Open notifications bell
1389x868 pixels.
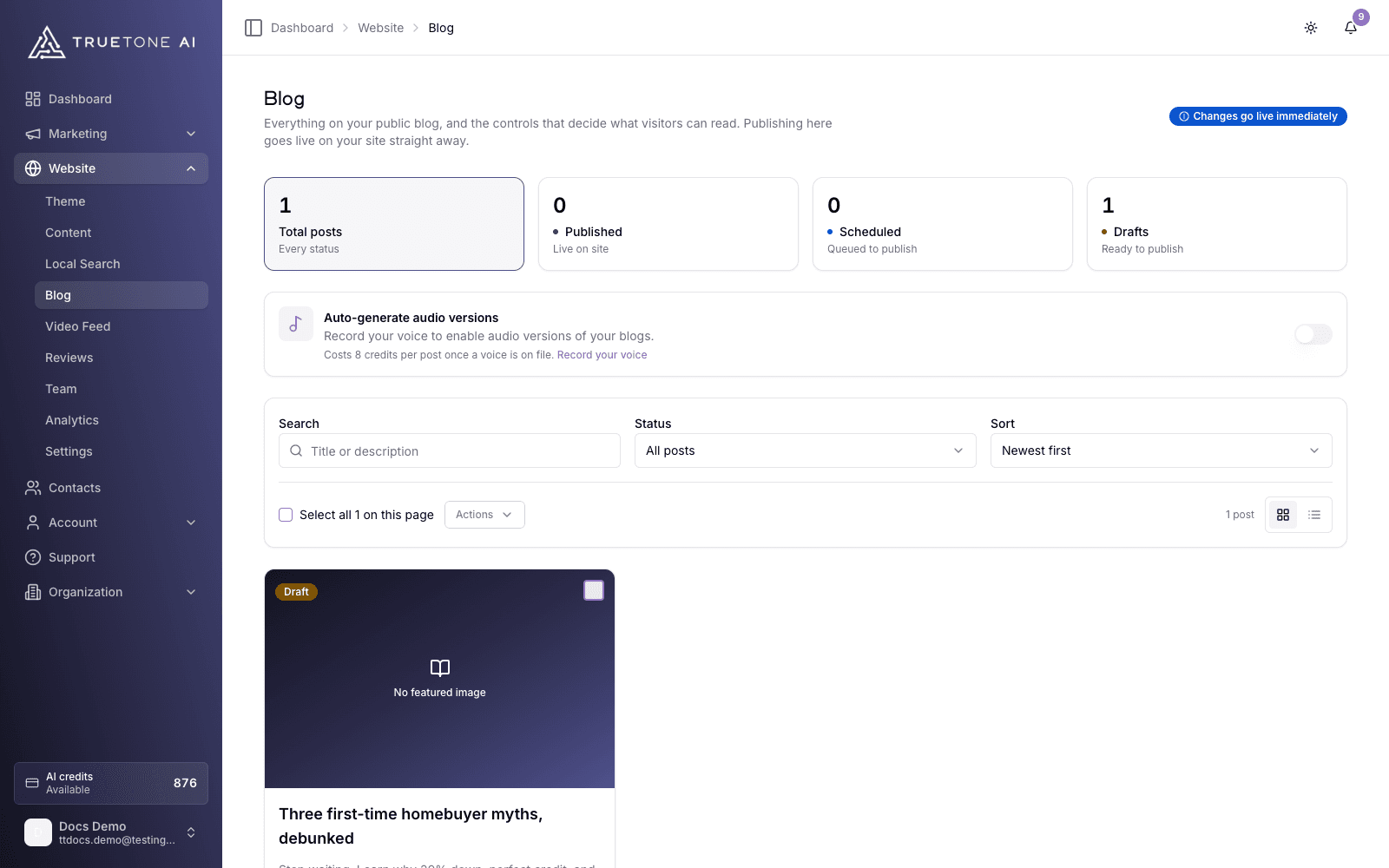coord(1351,28)
